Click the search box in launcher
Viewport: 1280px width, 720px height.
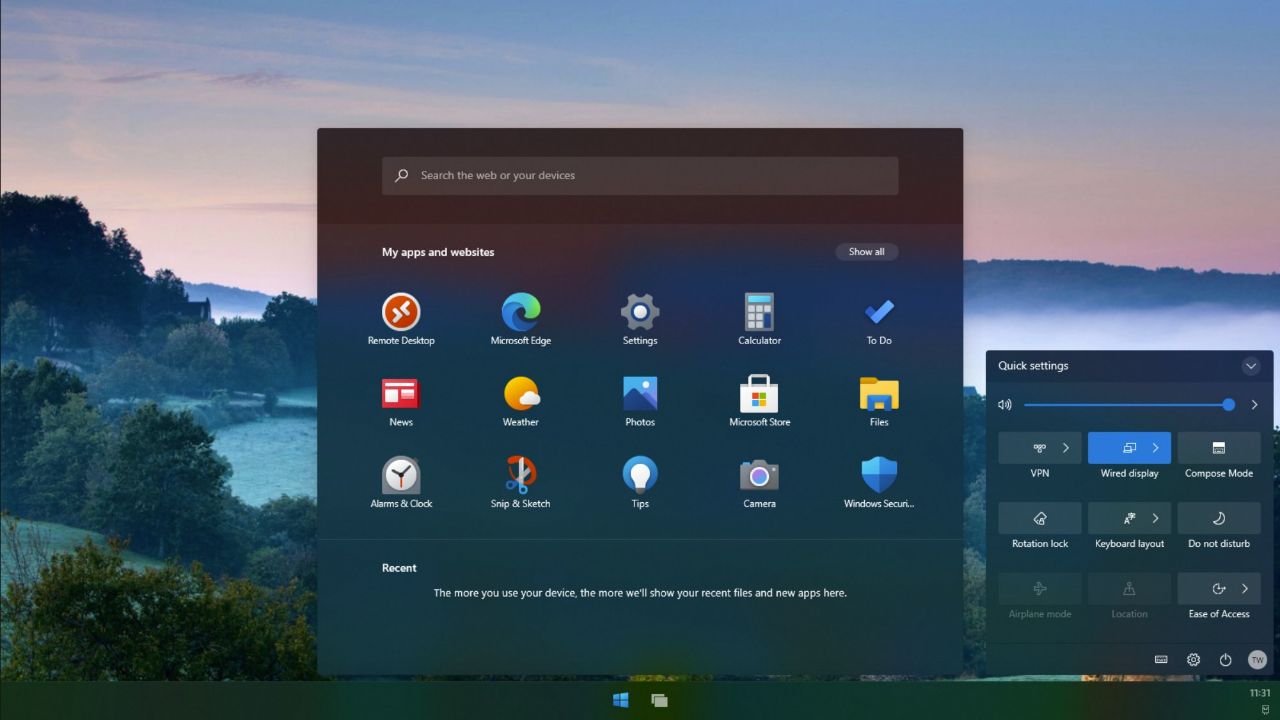tap(640, 175)
